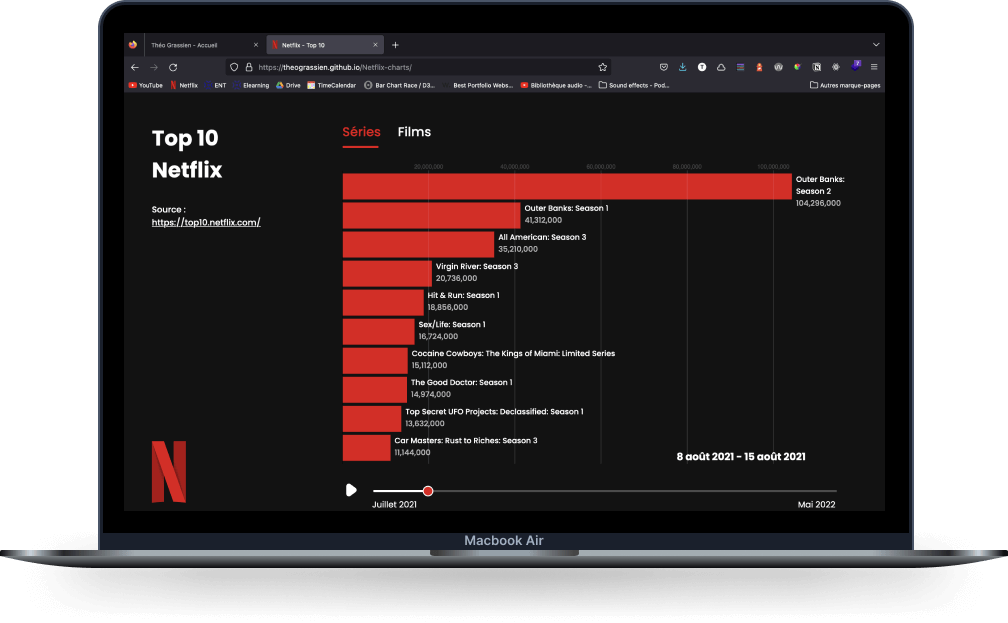Click the All American: Season 3 bar

click(x=418, y=244)
